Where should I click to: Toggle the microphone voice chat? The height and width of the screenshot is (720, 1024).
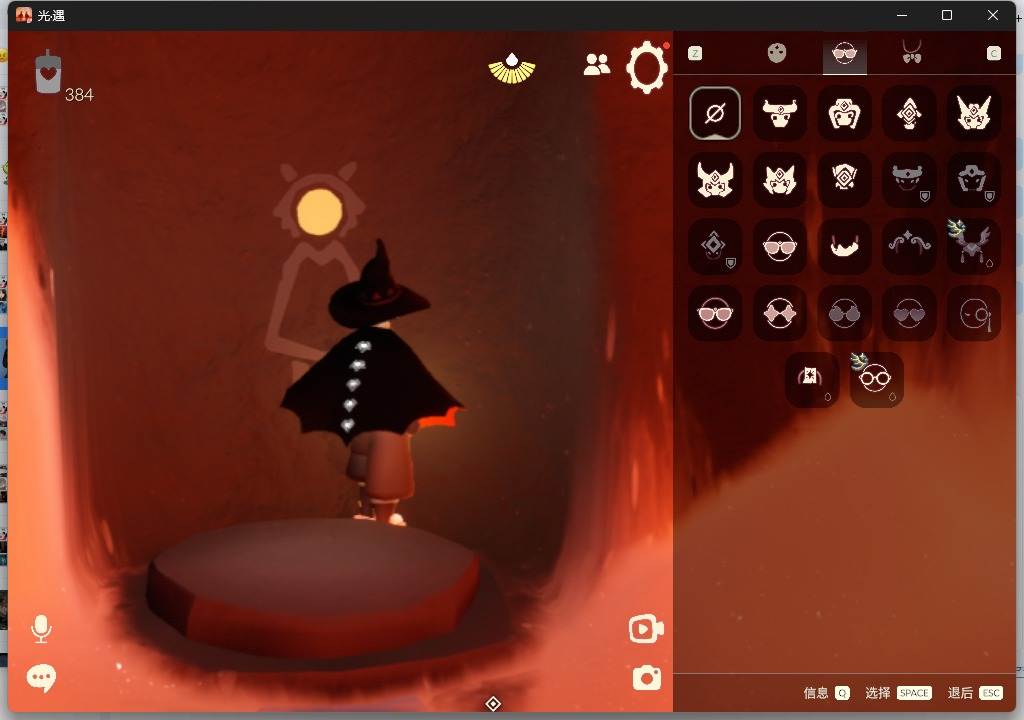[x=41, y=629]
